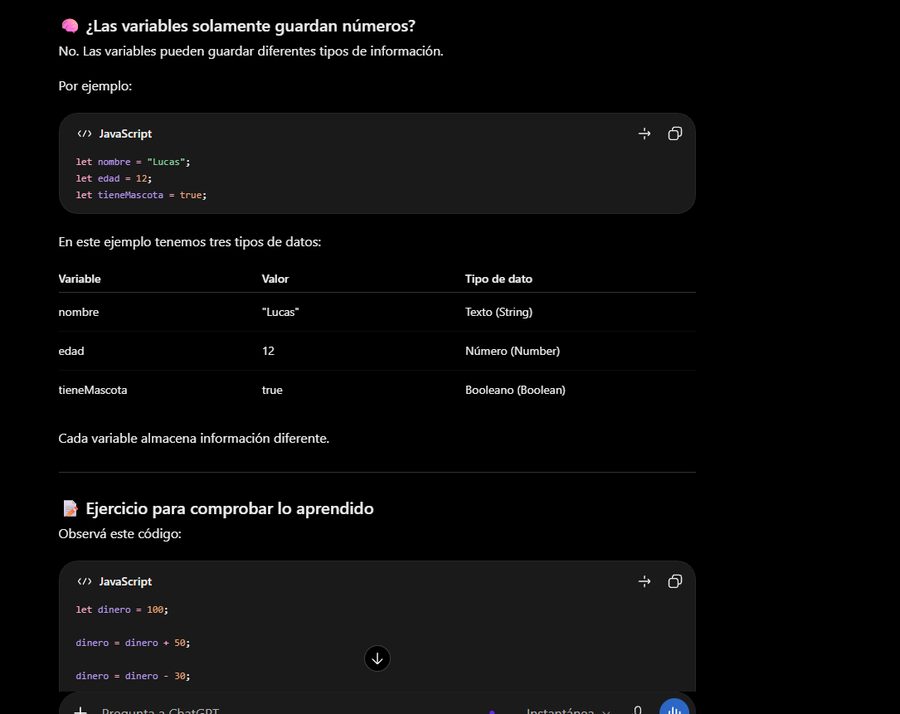Screen dimensions: 900x714
Task: Click the sentence starting No. Las variables pueden guardar
Action: coord(251,52)
